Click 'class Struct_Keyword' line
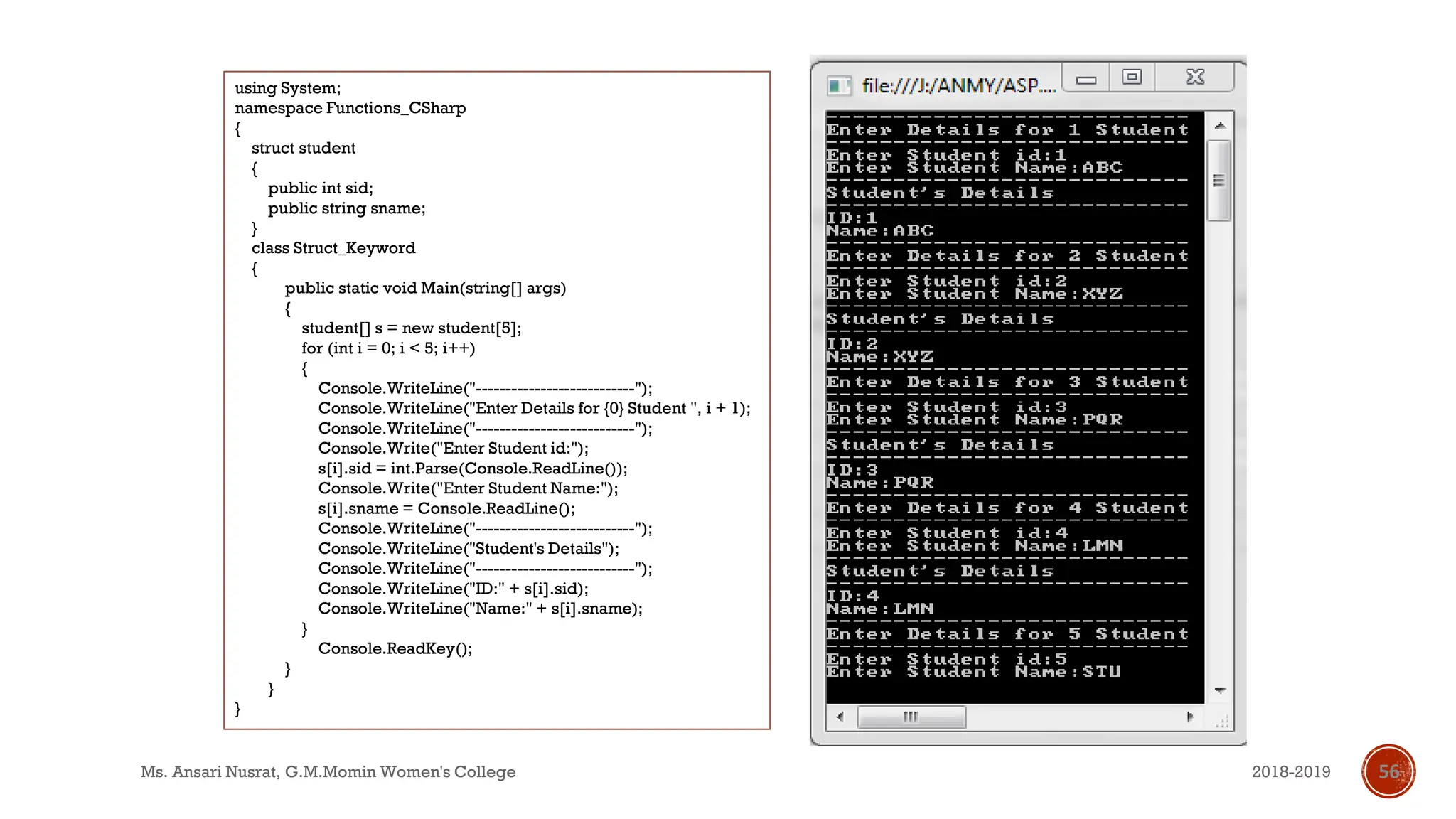The height and width of the screenshot is (819, 1456). pyautogui.click(x=333, y=248)
